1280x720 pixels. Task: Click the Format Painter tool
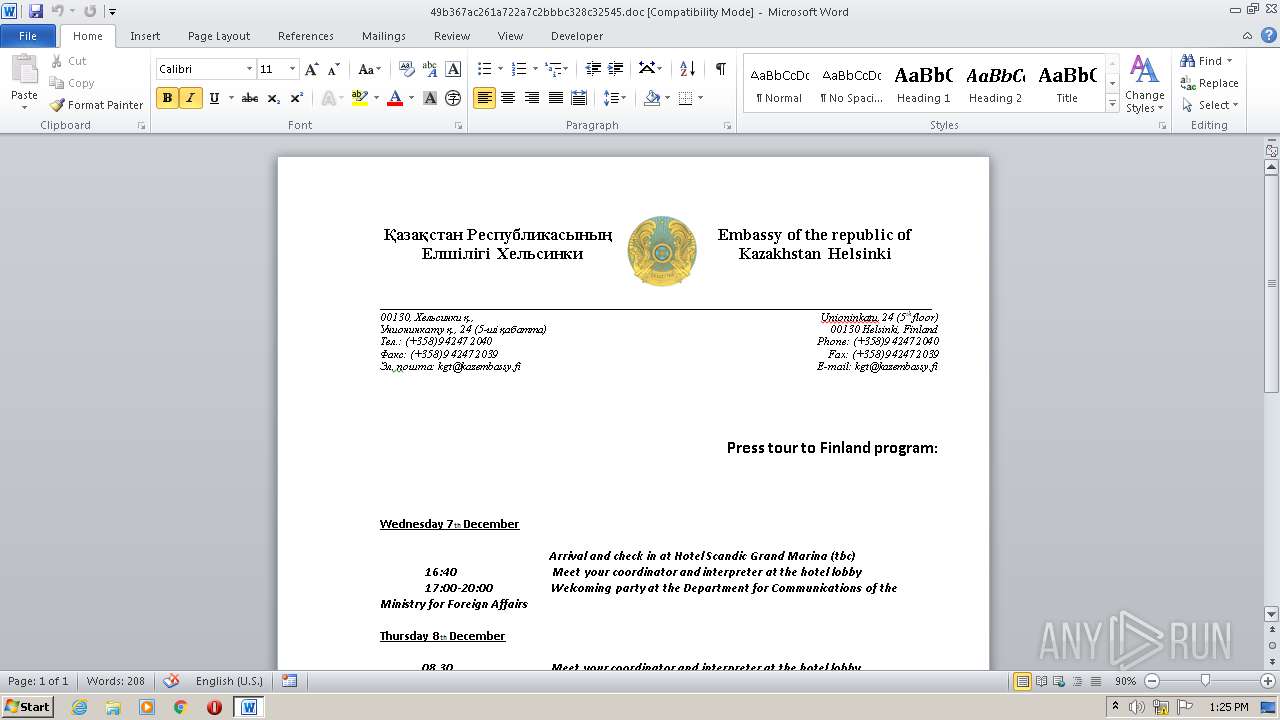click(x=96, y=105)
